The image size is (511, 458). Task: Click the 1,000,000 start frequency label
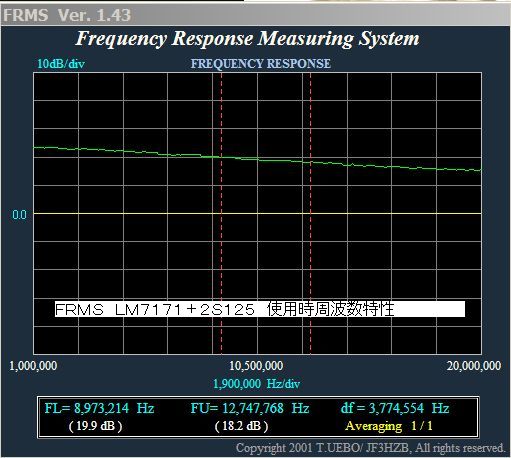[33, 366]
